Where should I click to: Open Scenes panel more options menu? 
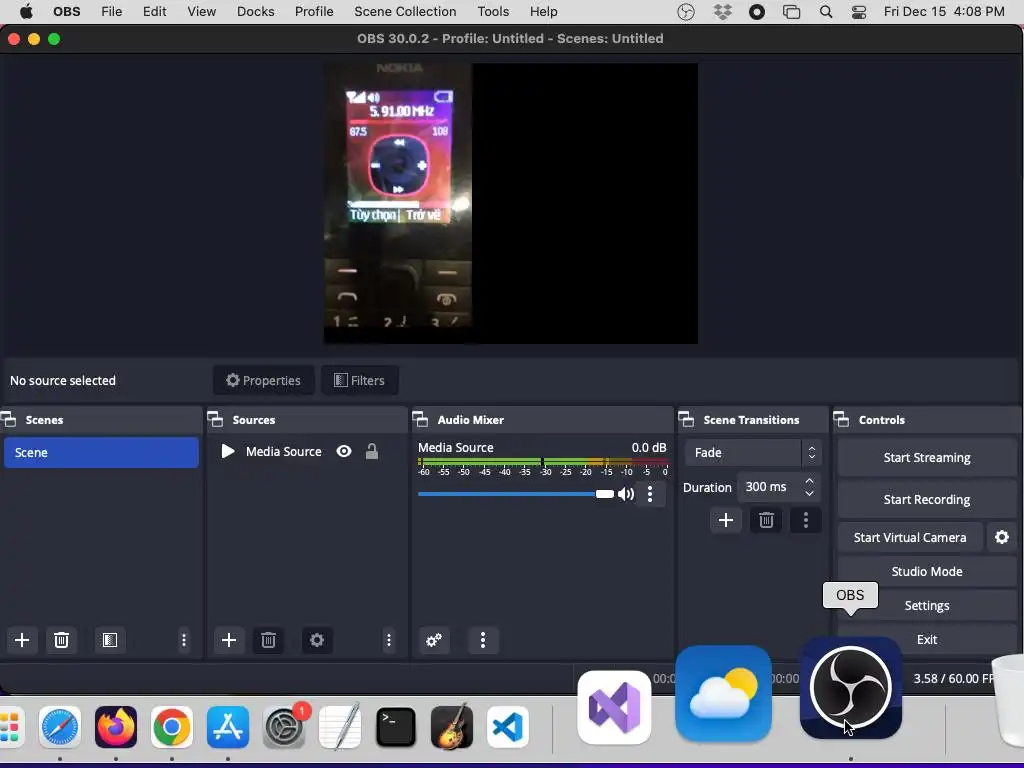tap(184, 640)
